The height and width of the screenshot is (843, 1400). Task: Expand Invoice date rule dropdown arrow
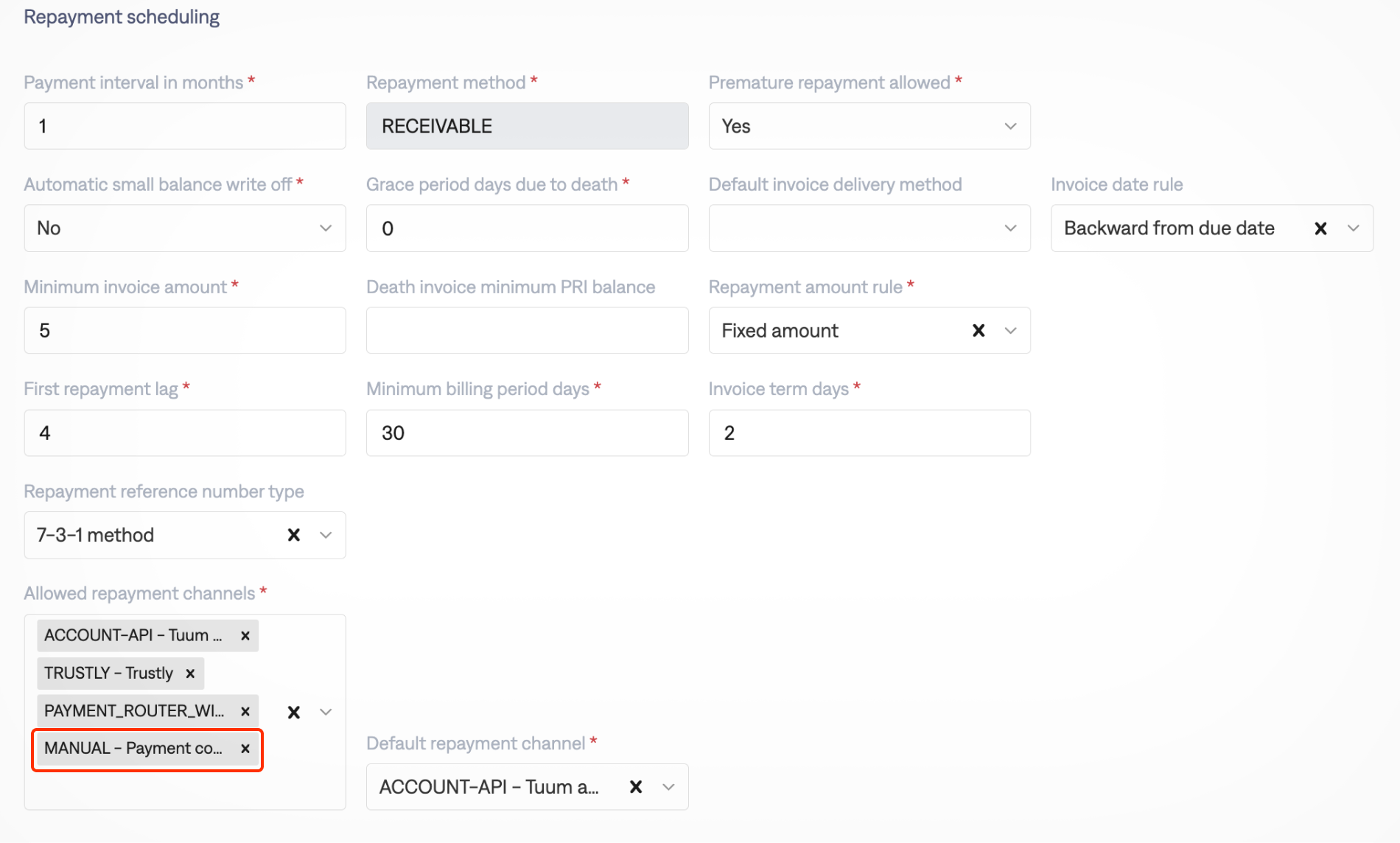tap(1353, 228)
